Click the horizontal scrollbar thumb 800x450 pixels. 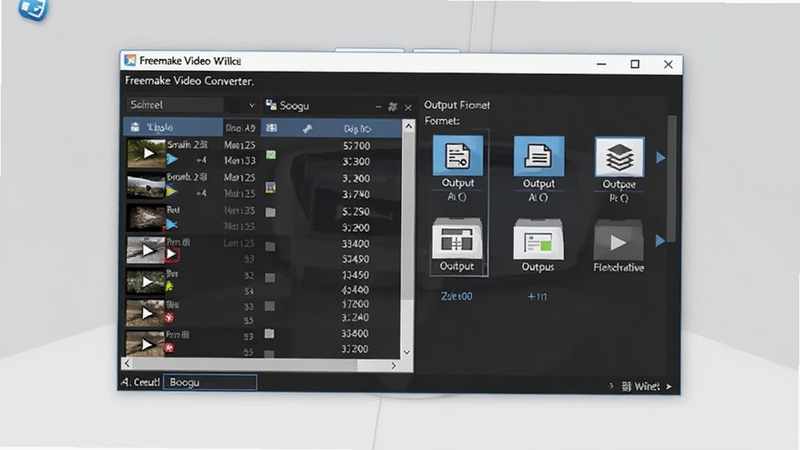(245, 364)
